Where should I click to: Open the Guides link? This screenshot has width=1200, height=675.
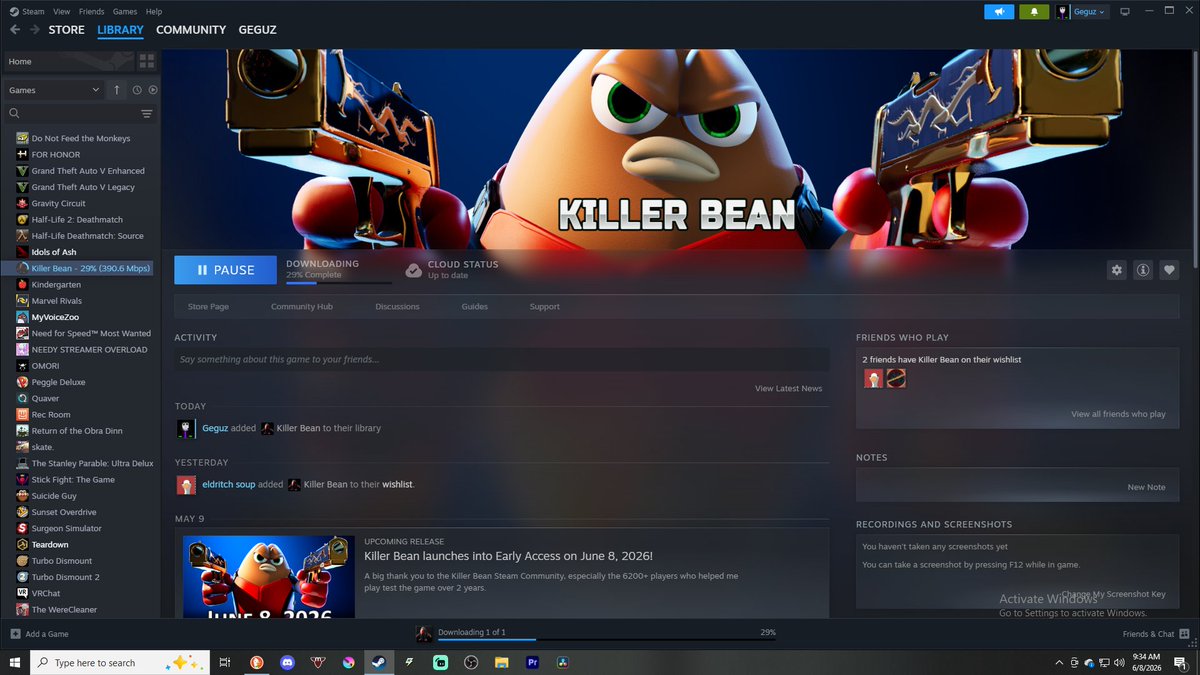pyautogui.click(x=475, y=307)
